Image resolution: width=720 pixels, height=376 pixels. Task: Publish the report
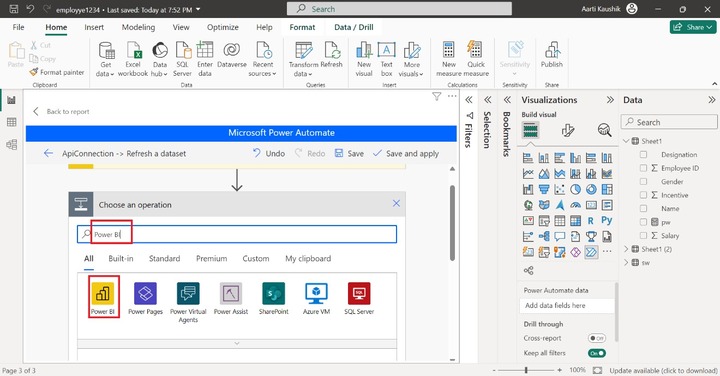click(x=551, y=55)
